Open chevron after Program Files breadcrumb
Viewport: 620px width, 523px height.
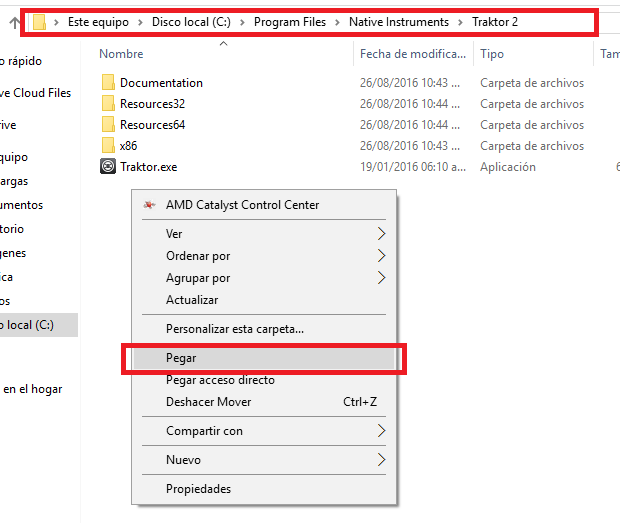(x=337, y=22)
